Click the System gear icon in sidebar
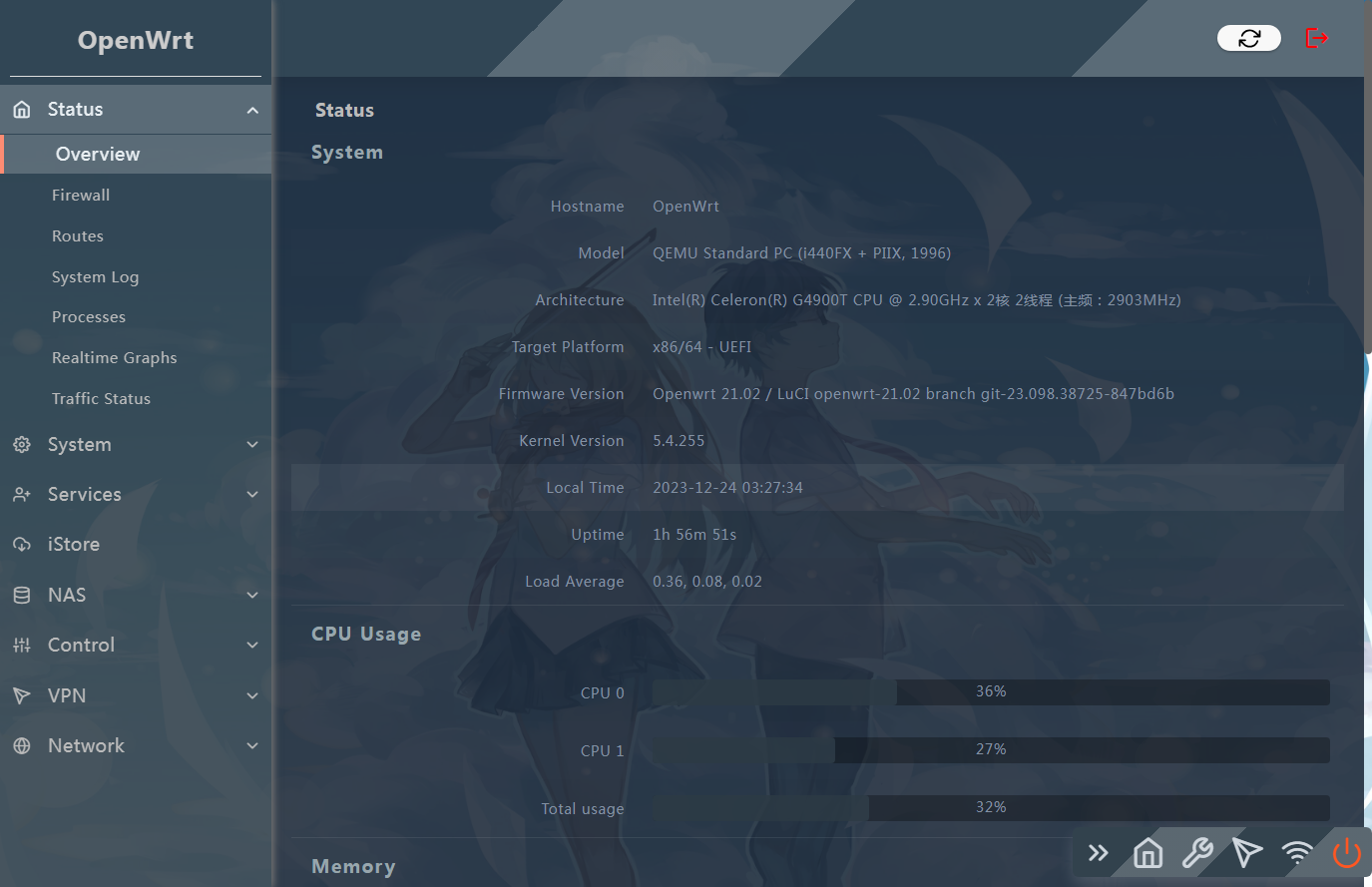 22,445
